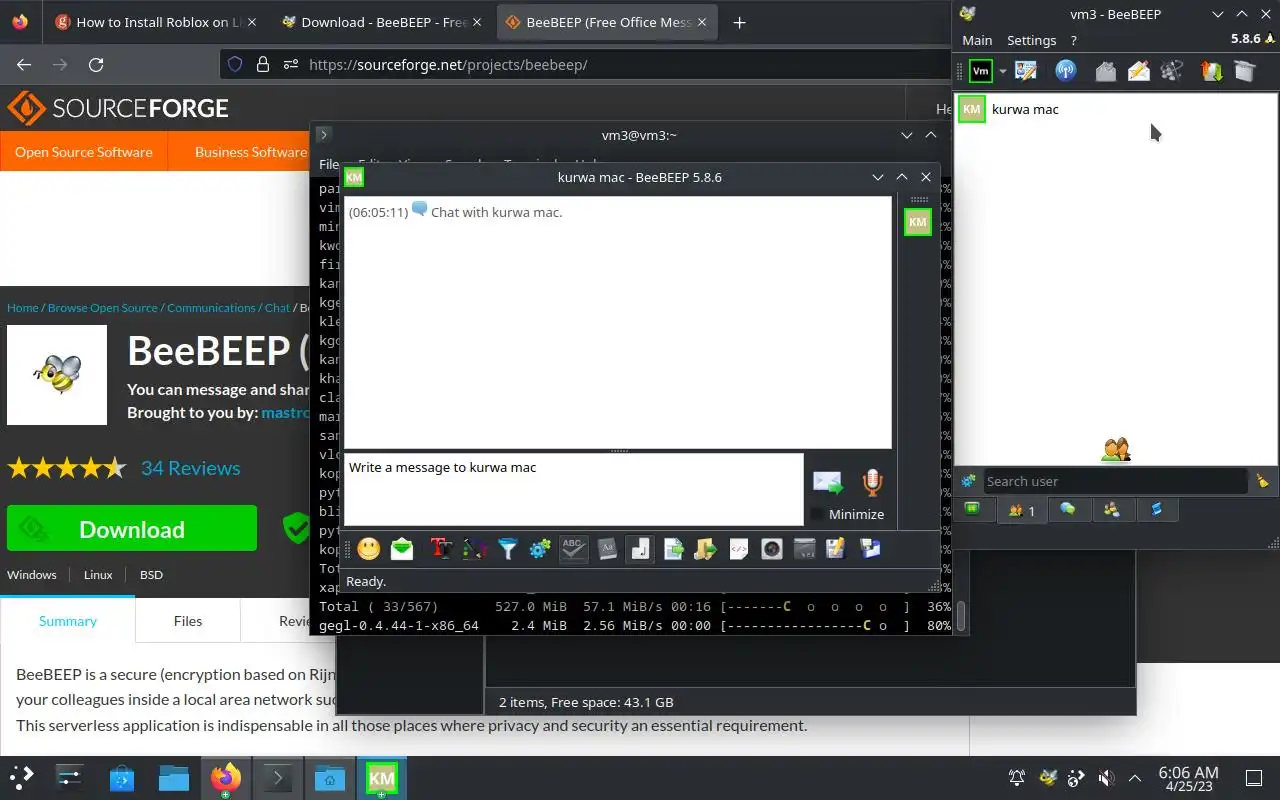Viewport: 1280px width, 800px height.
Task: Click the send folder icon in chat toolbar
Action: coord(706,548)
